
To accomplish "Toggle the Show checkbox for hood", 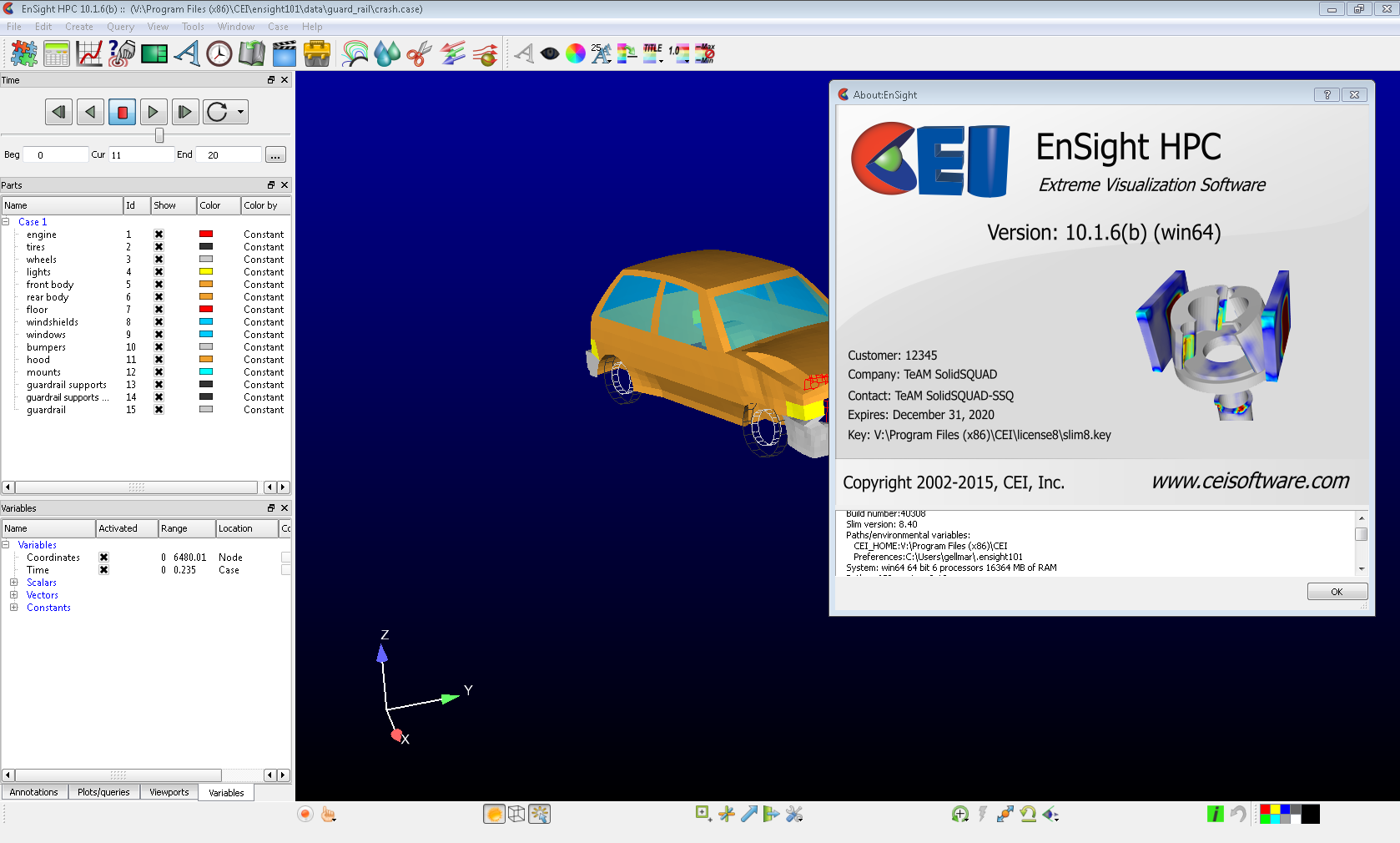I will 159,360.
